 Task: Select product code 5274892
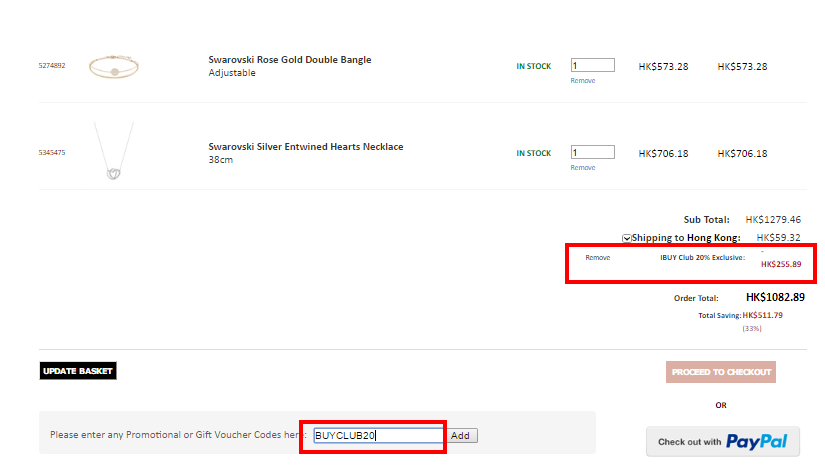pyautogui.click(x=52, y=66)
